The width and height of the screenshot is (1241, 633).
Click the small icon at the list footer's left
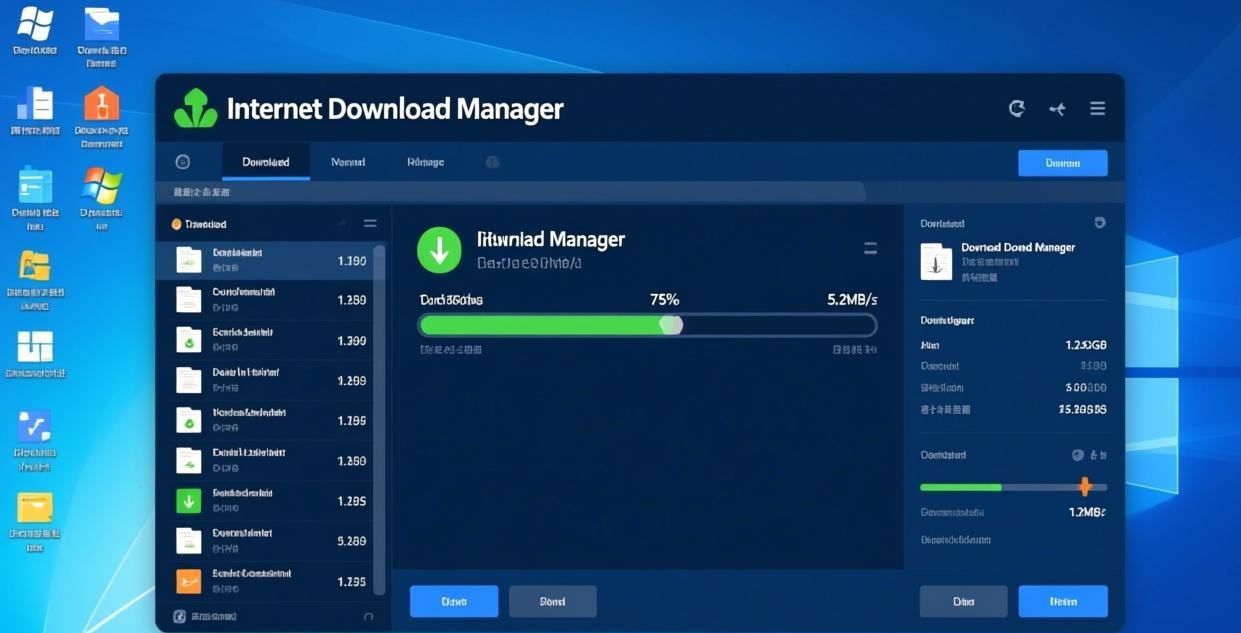(180, 617)
